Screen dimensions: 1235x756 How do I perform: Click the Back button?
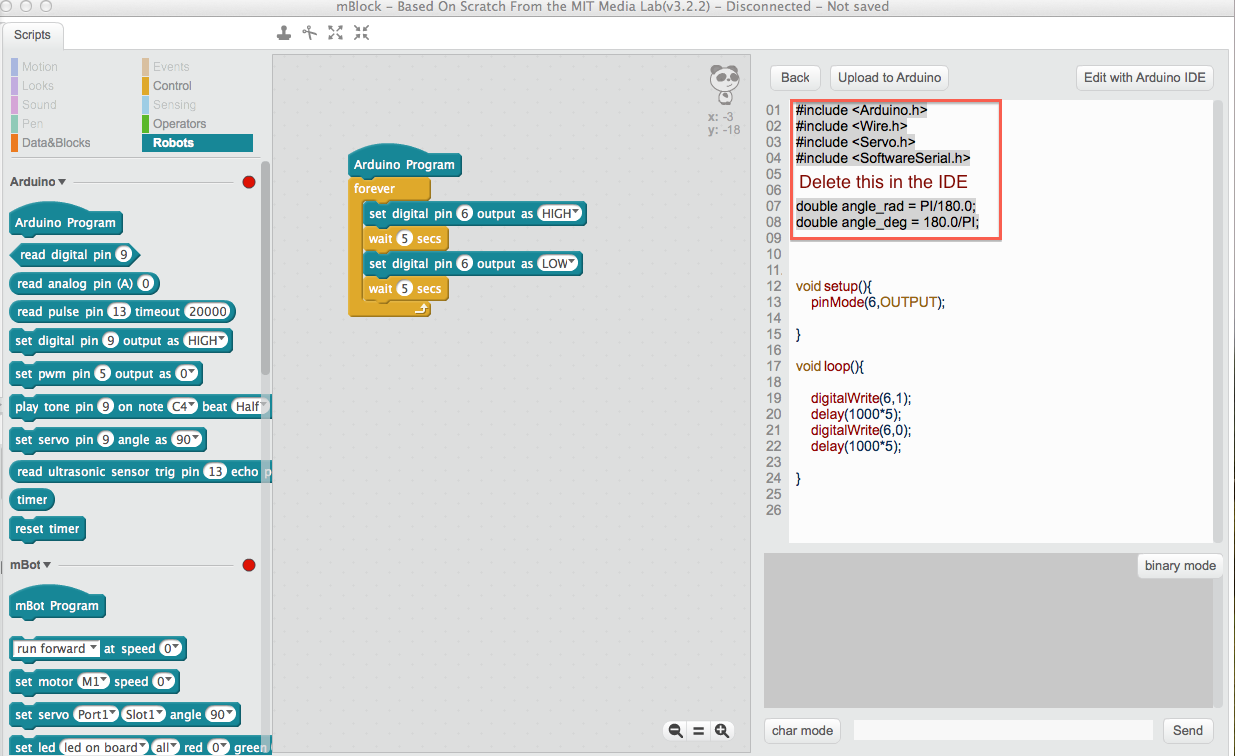(x=795, y=77)
